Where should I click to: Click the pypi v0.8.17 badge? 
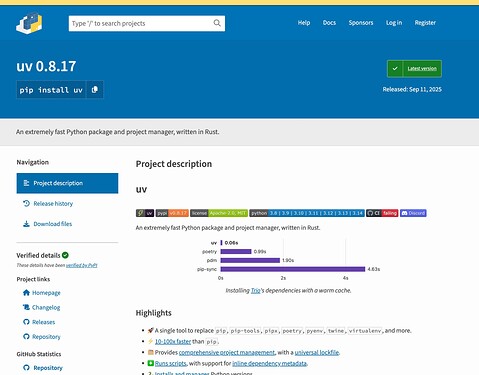click(172, 213)
